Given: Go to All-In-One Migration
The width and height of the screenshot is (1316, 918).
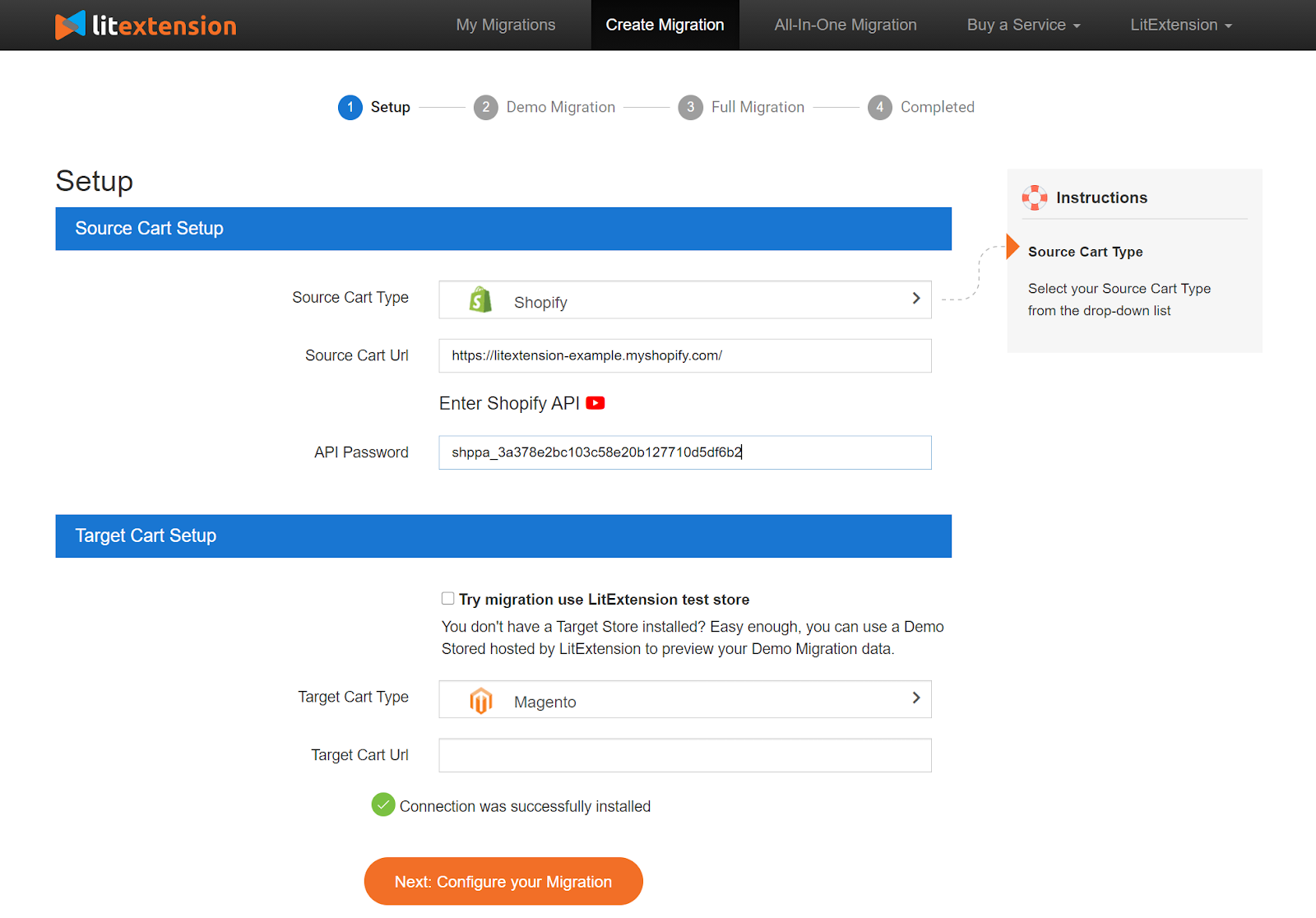Looking at the screenshot, I should (x=846, y=25).
